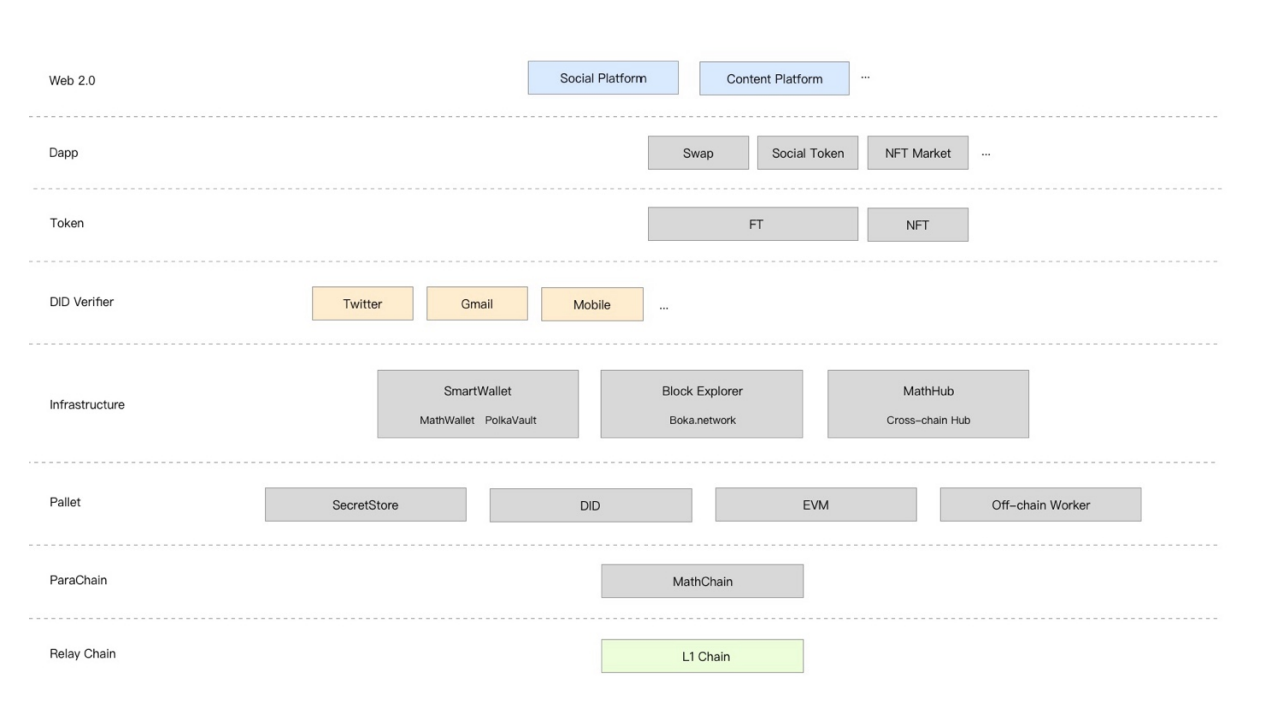Click the Off-chain Worker pallet
This screenshot has width=1278, height=718.
coord(1040,505)
